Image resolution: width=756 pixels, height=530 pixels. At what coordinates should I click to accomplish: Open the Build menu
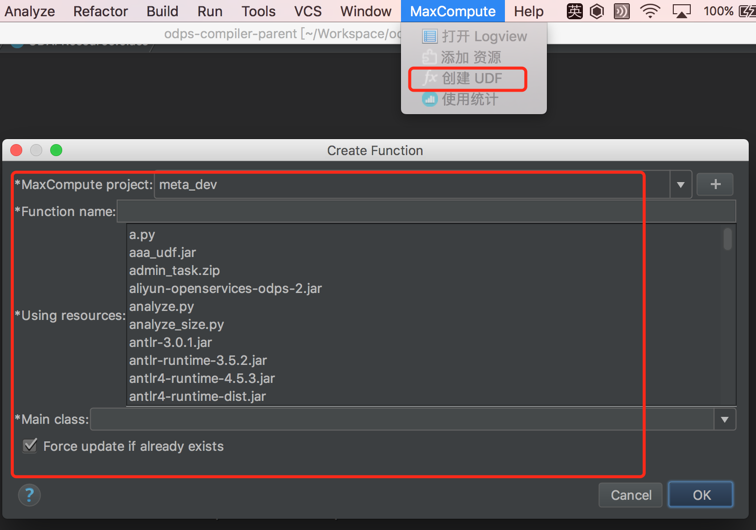click(162, 11)
